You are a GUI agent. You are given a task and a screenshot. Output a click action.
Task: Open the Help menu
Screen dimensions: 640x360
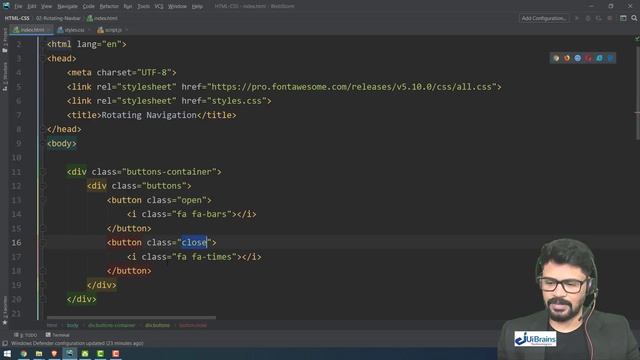(197, 7)
